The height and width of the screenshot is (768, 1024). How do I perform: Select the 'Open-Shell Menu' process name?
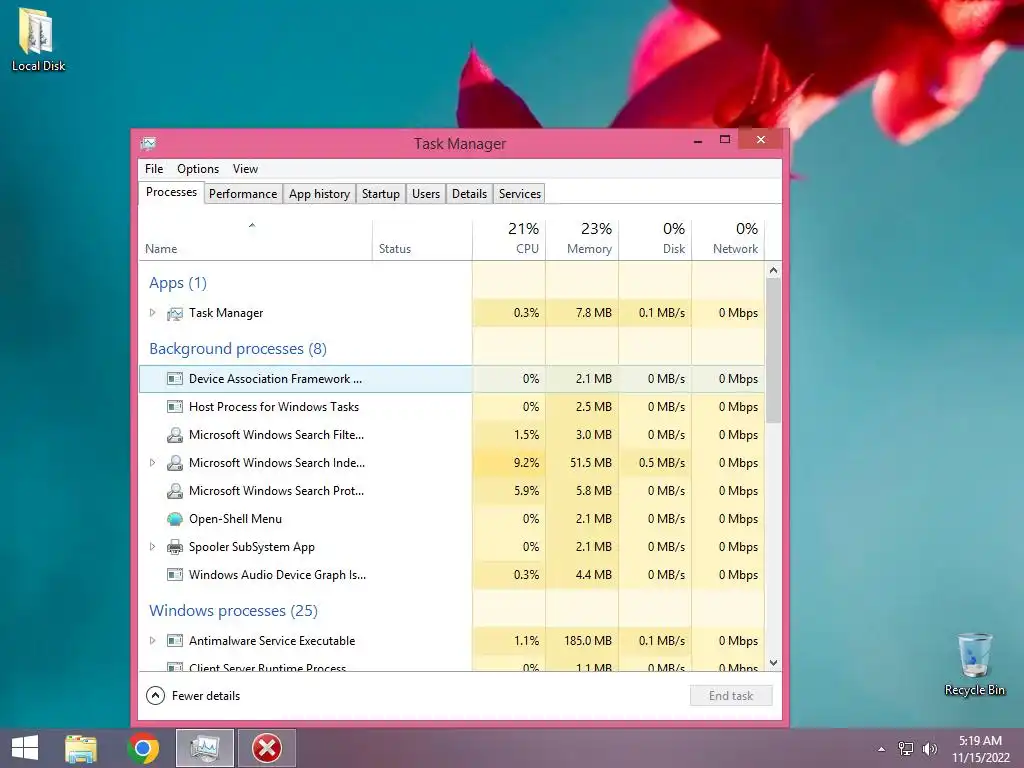tap(235, 519)
